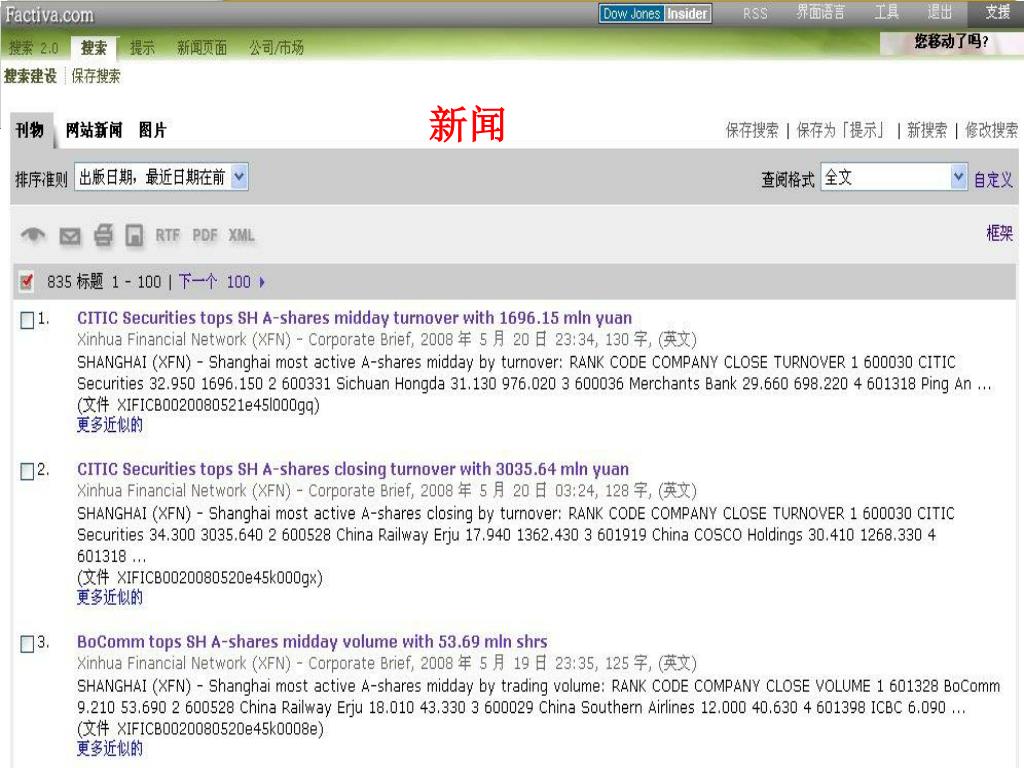The height and width of the screenshot is (768, 1024).
Task: Click the 自定义 customize link
Action: pos(993,180)
